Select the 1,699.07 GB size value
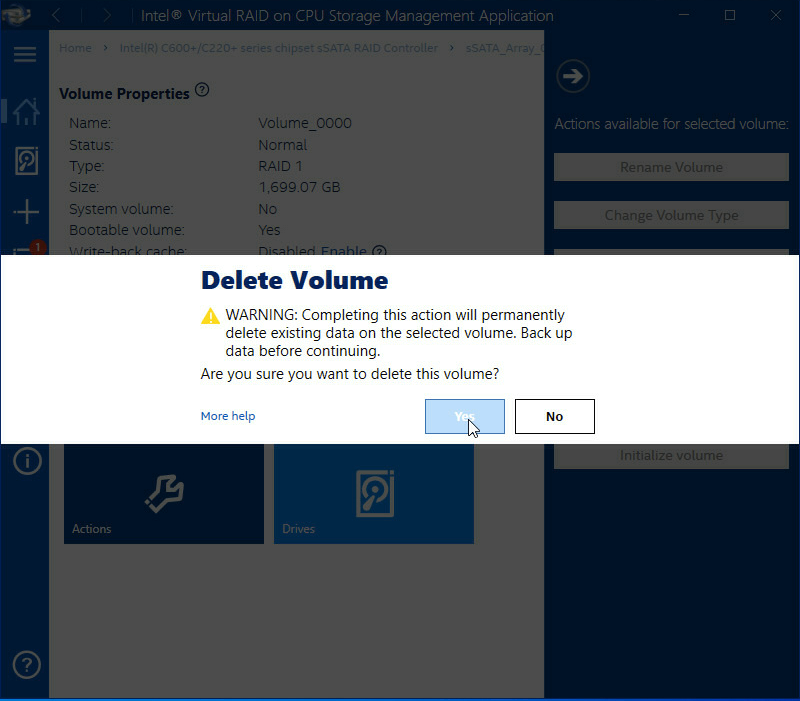800x701 pixels. click(x=299, y=187)
